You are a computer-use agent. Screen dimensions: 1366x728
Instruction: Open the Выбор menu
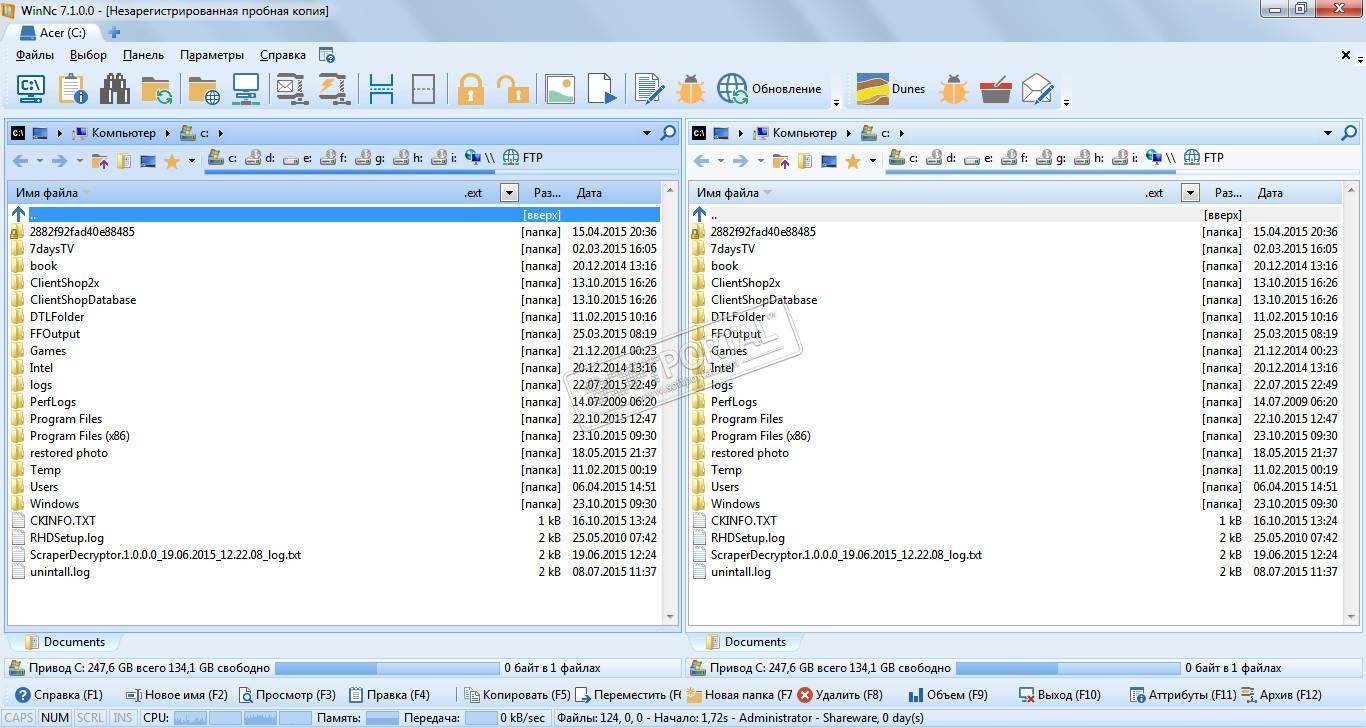(x=88, y=55)
